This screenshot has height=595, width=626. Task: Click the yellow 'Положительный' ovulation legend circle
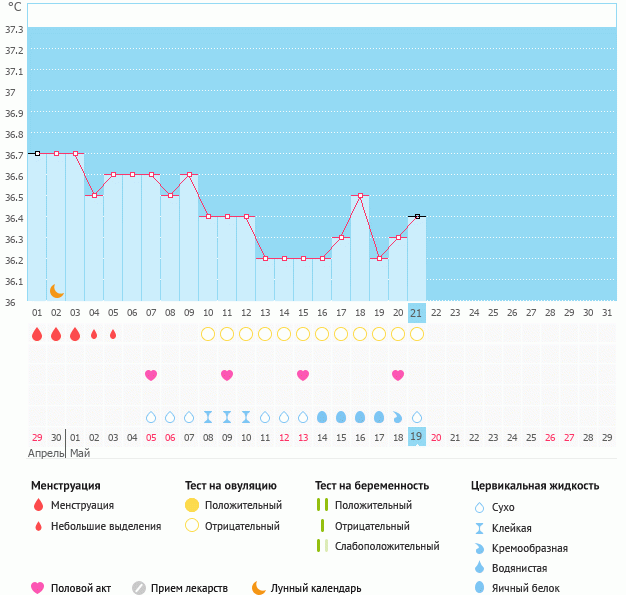(192, 505)
